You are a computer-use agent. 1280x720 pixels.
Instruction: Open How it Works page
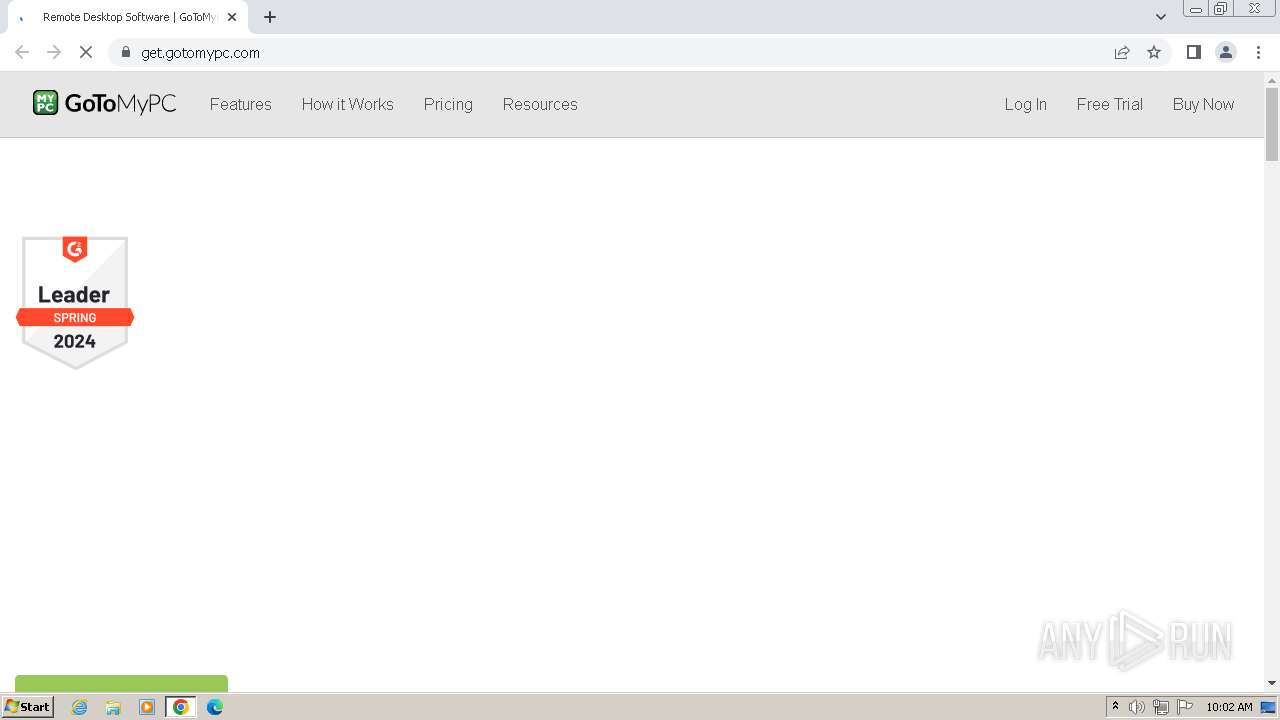point(348,104)
